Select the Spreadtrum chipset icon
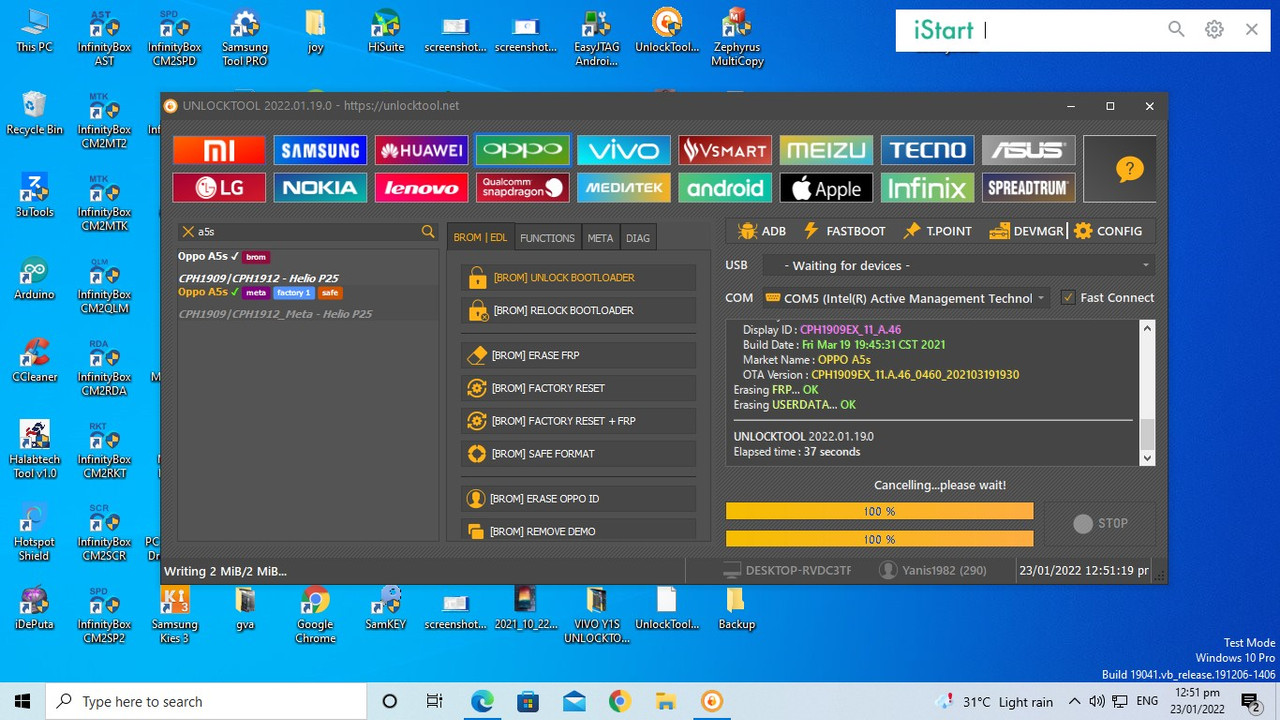 [x=1028, y=188]
